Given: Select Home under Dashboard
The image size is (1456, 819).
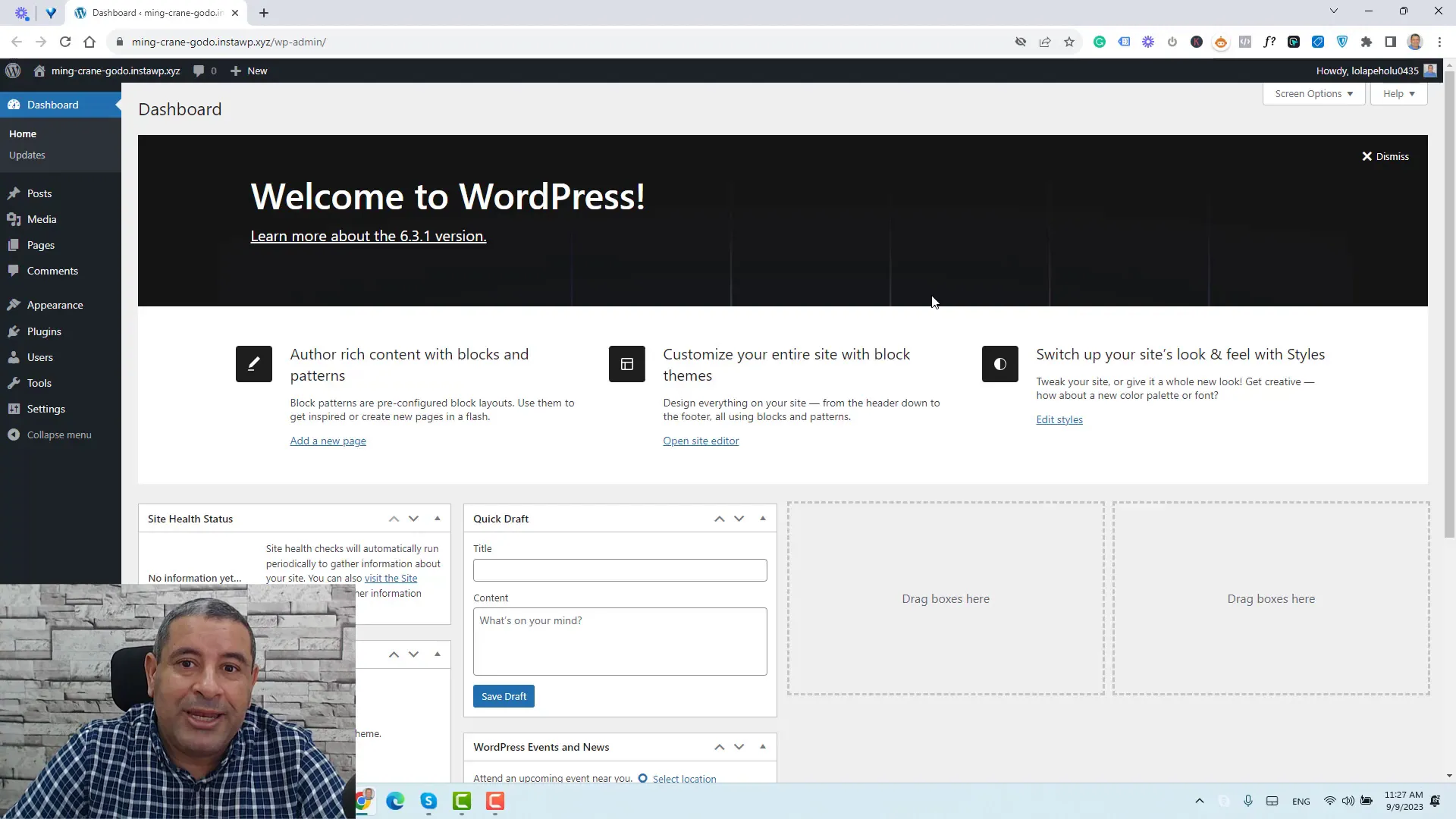Looking at the screenshot, I should (x=23, y=133).
